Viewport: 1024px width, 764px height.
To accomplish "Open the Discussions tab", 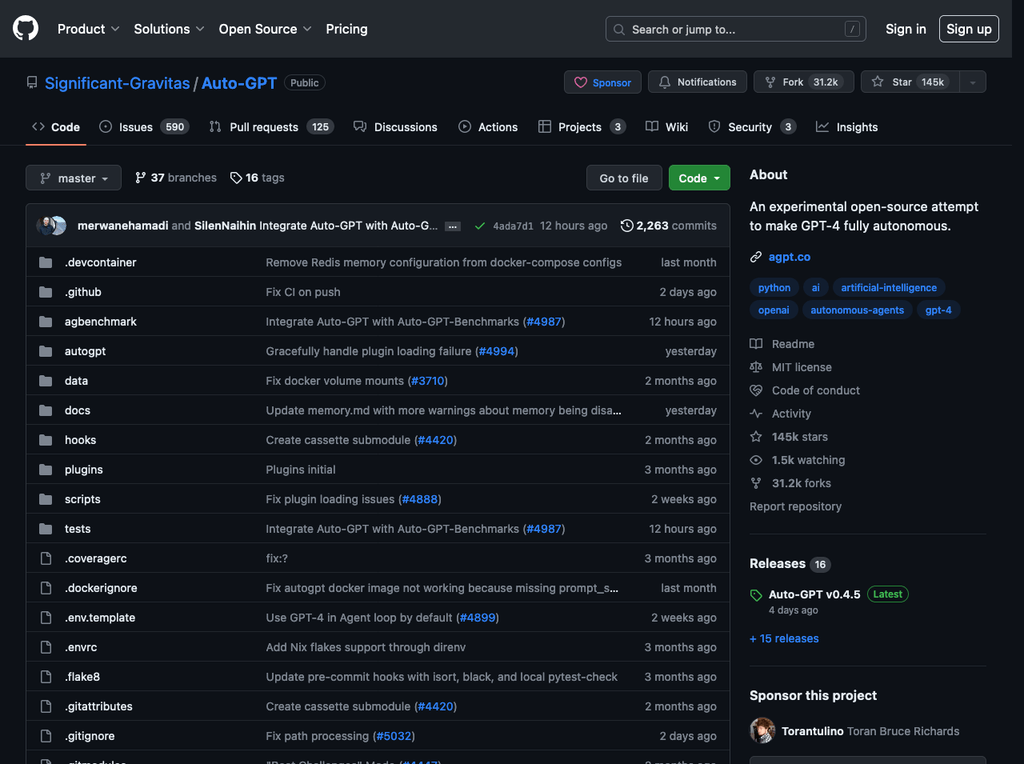I will click(x=395, y=127).
